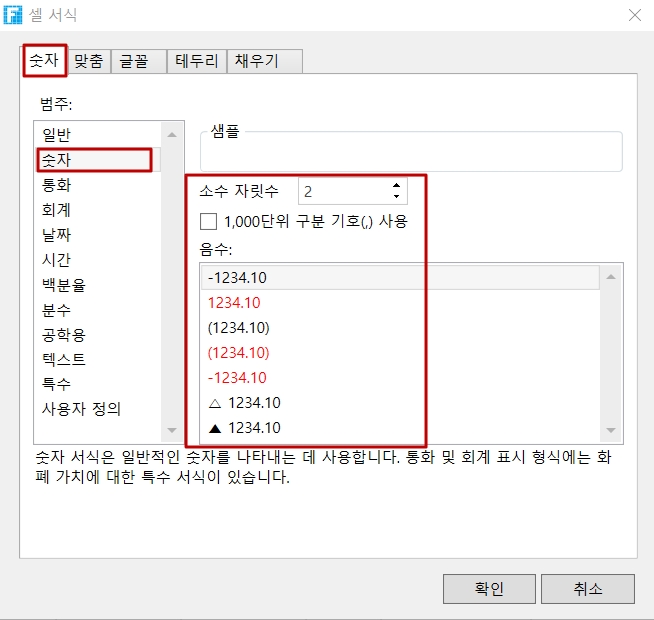Viewport: 654px width, 620px height.
Task: Select hollow triangle △ 1234.10 format
Action: click(244, 403)
